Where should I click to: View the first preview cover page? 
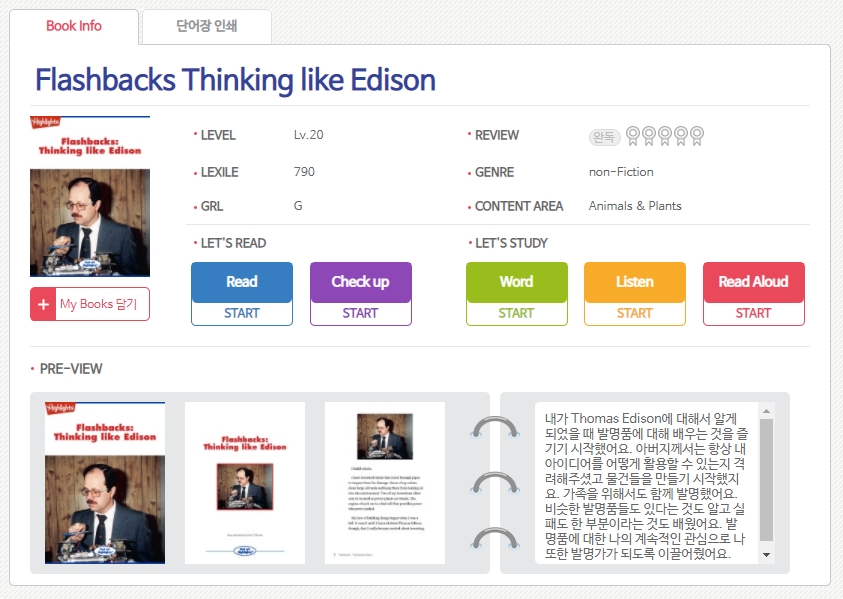105,483
